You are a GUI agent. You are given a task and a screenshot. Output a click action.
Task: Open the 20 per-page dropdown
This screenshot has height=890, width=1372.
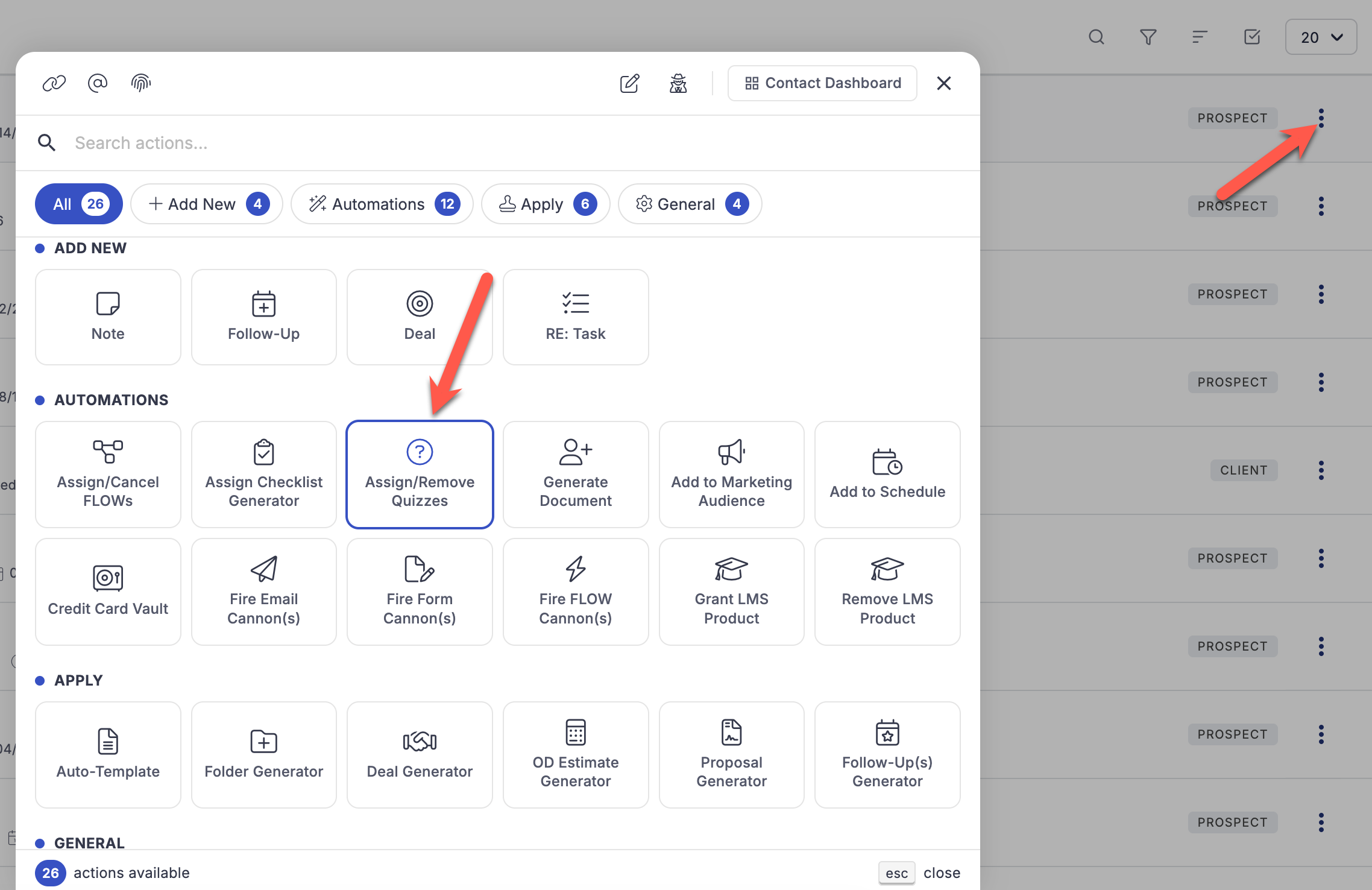point(1321,37)
